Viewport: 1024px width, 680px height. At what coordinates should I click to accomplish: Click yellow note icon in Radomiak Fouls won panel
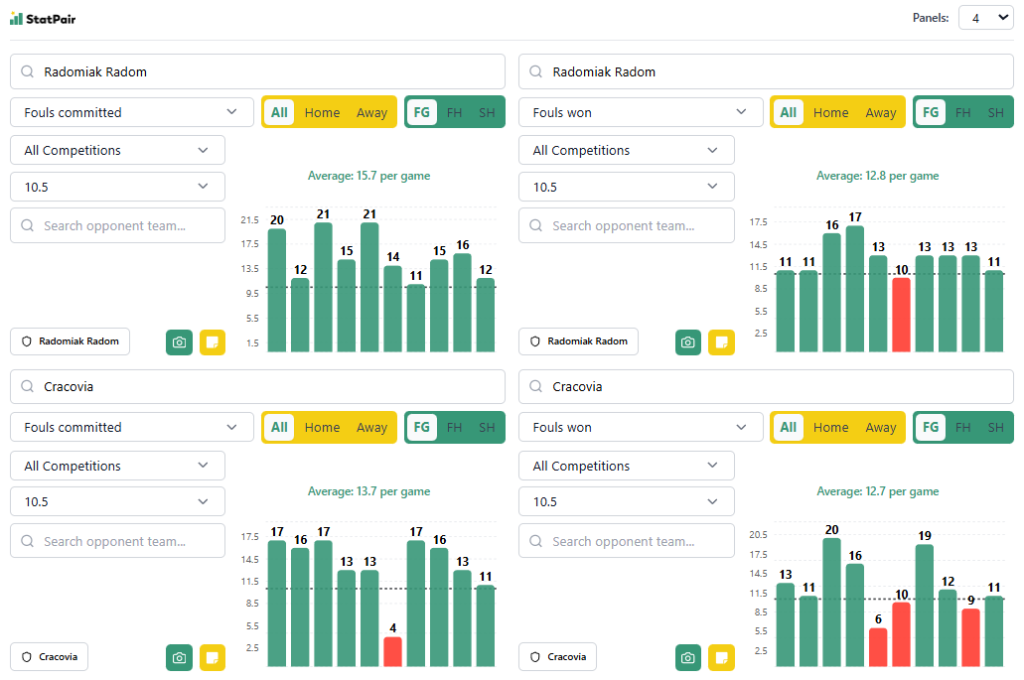[721, 342]
